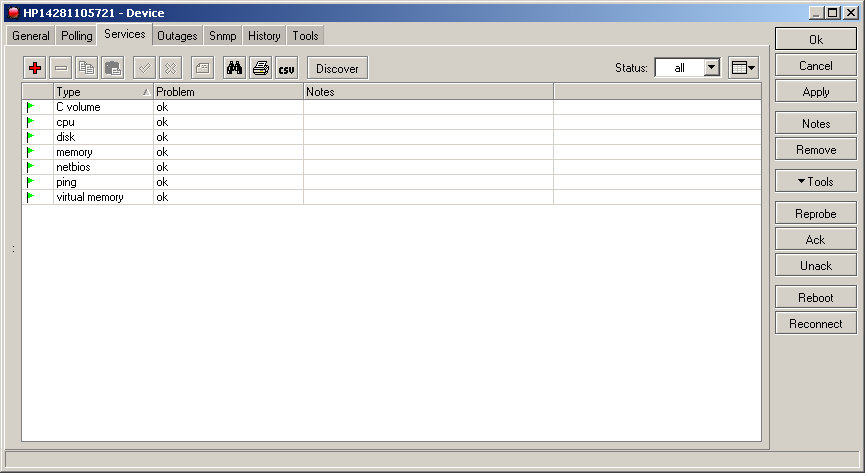
Task: Open the Tools tab
Action: click(305, 36)
